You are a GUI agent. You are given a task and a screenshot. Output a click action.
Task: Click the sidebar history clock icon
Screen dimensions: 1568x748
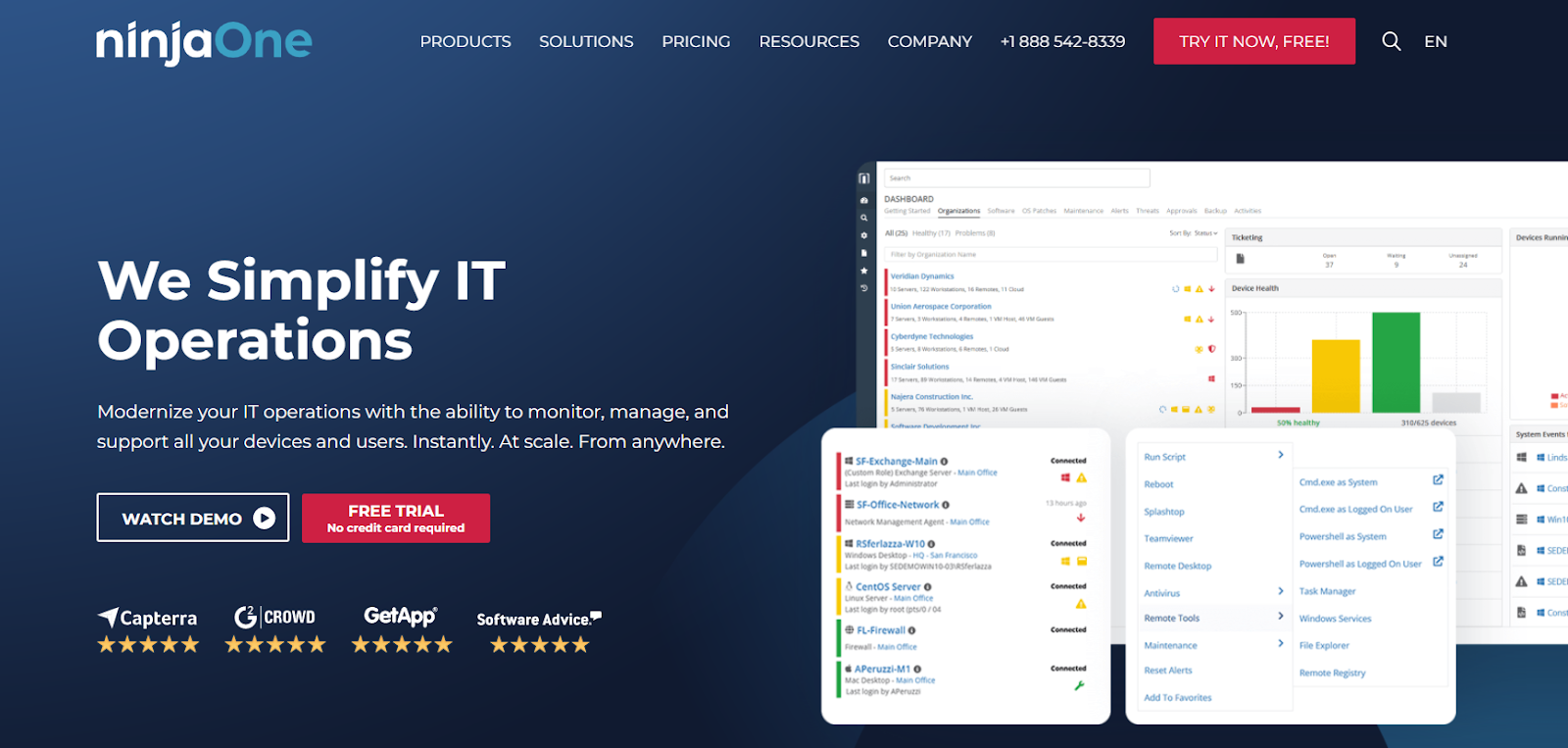(x=863, y=288)
